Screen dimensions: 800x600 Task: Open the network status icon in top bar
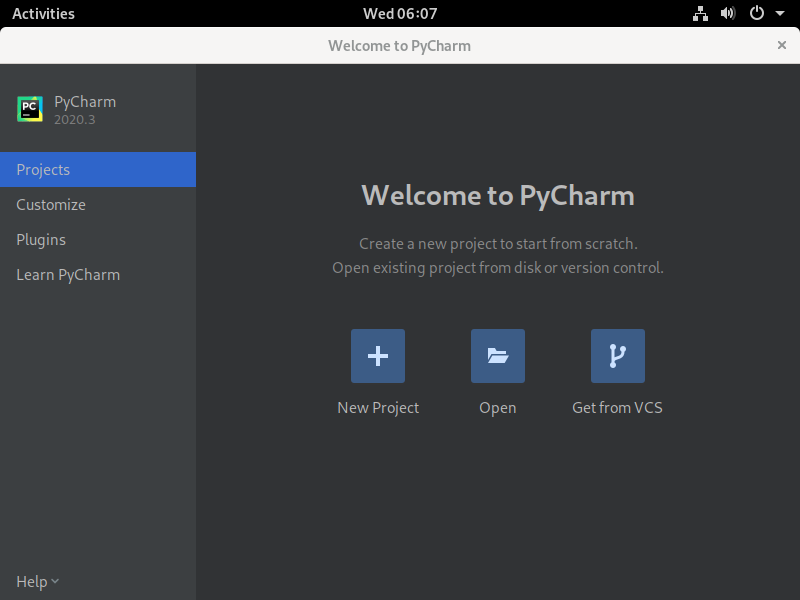700,13
